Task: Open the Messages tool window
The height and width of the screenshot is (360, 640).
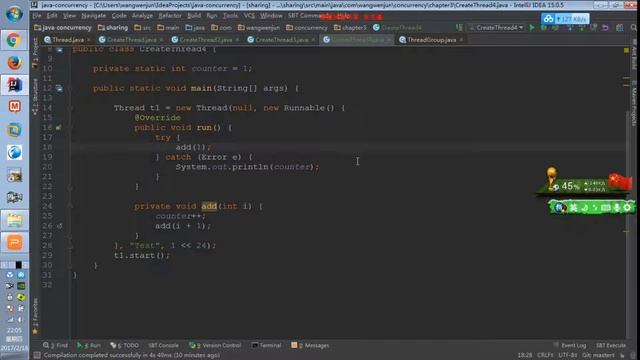Action: 310,345
